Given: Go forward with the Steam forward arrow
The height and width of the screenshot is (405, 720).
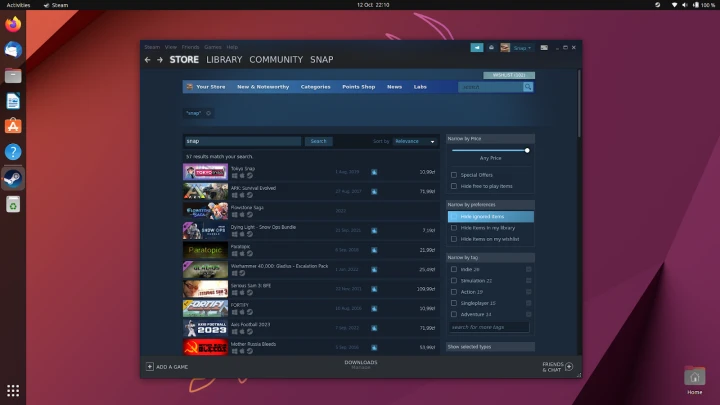Looking at the screenshot, I should click(x=160, y=60).
